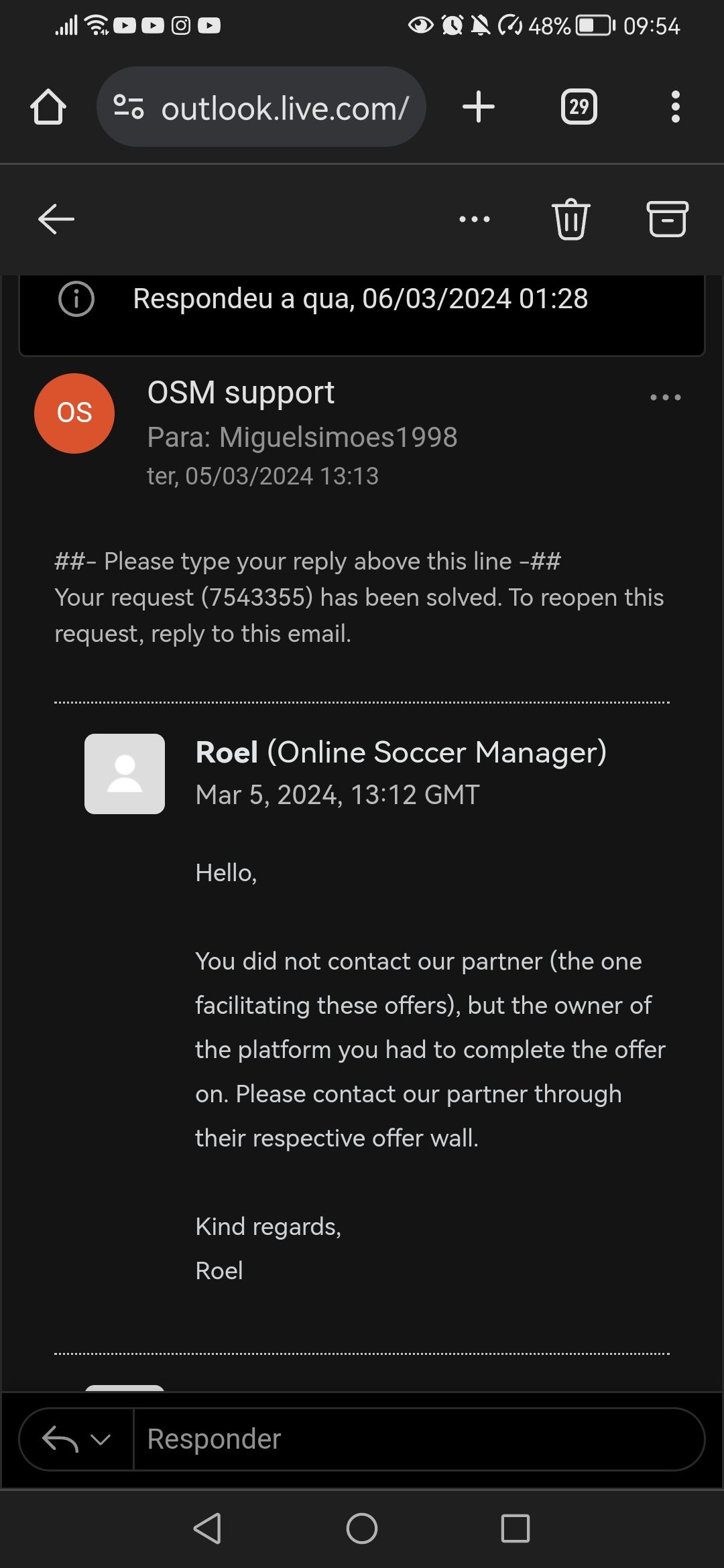
Task: Tap the browser home icon
Action: pyautogui.click(x=48, y=107)
